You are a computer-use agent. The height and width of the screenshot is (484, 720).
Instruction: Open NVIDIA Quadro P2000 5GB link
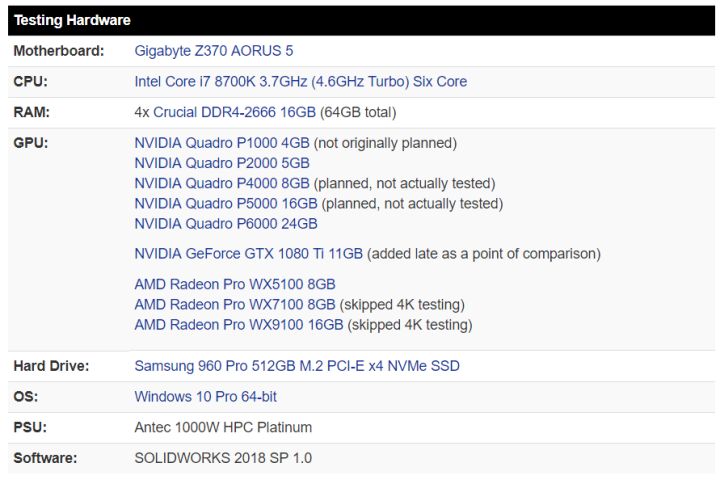tap(222, 163)
